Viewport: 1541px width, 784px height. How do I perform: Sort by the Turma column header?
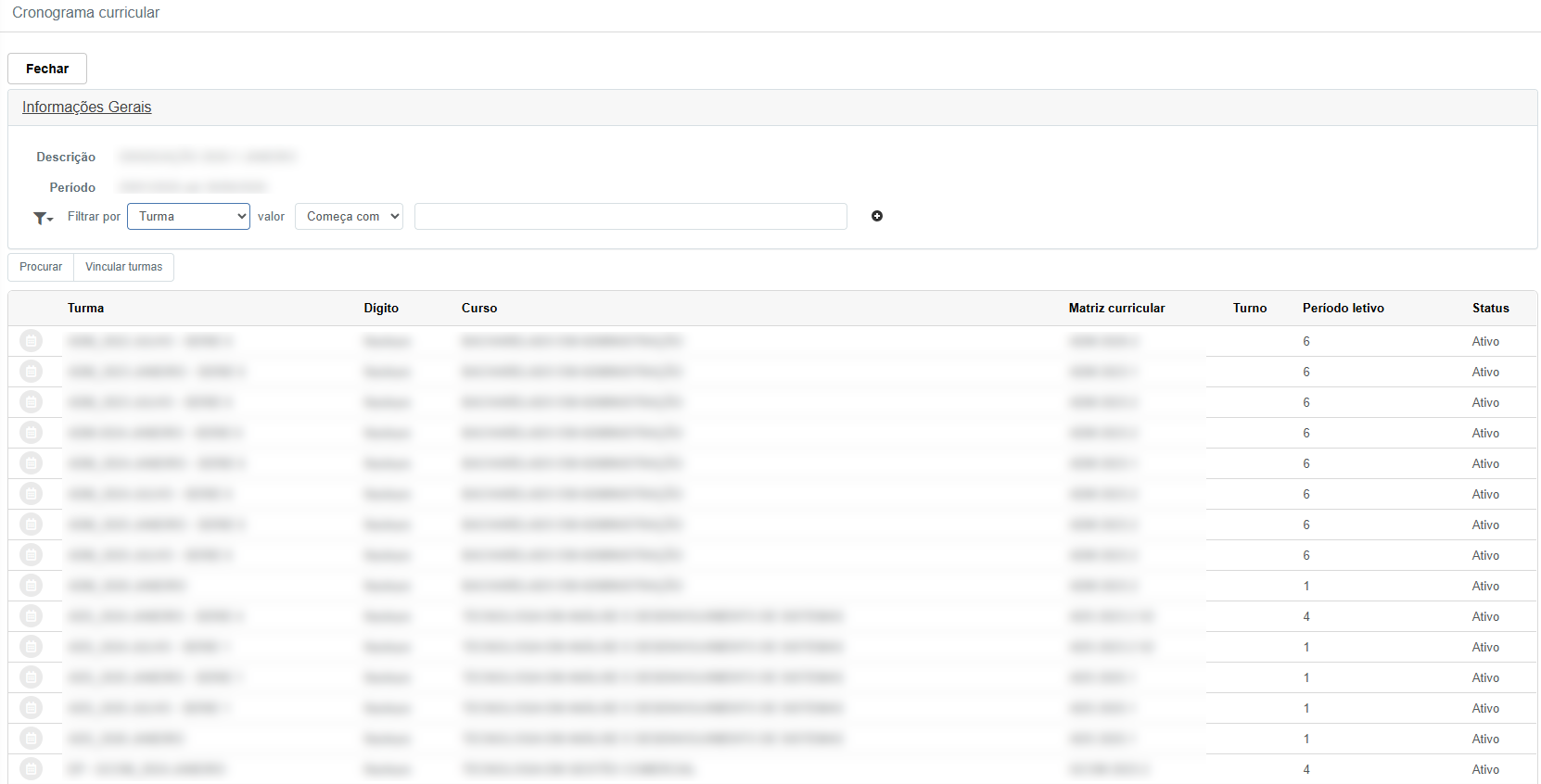tap(85, 309)
